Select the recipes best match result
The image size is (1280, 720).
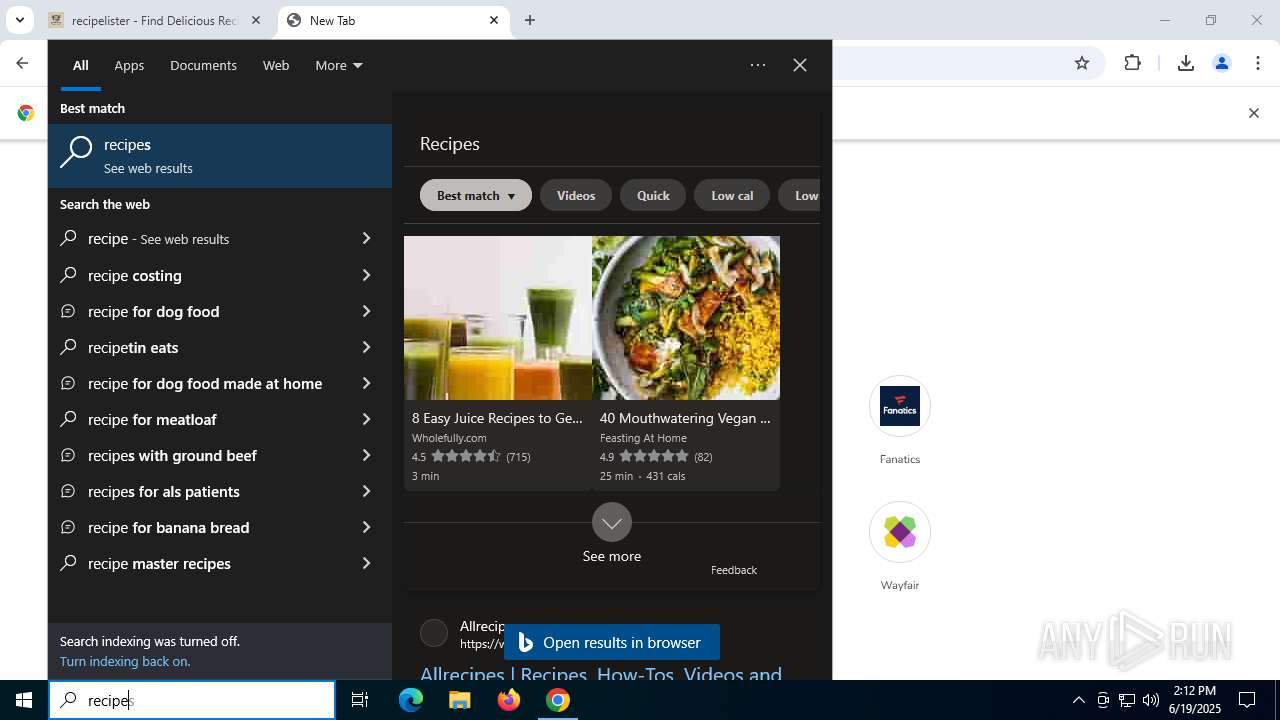(220, 156)
